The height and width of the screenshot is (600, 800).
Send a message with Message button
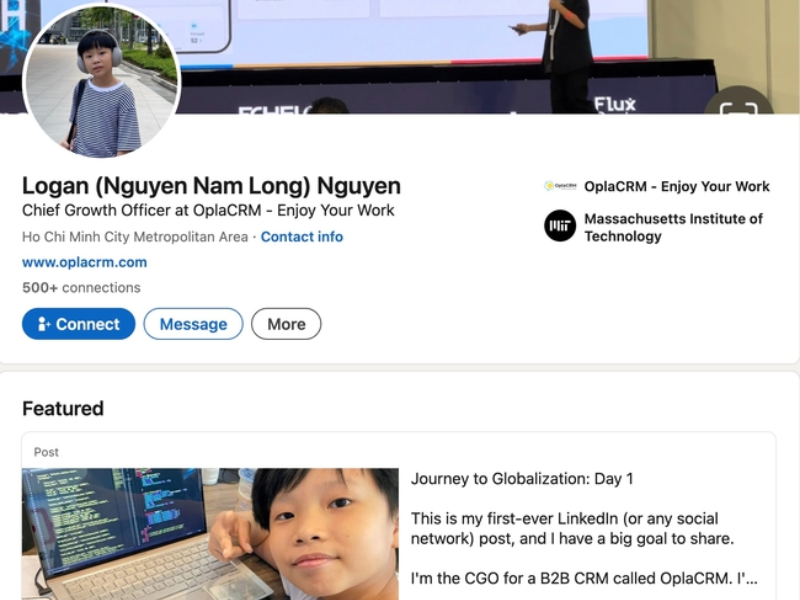point(193,324)
